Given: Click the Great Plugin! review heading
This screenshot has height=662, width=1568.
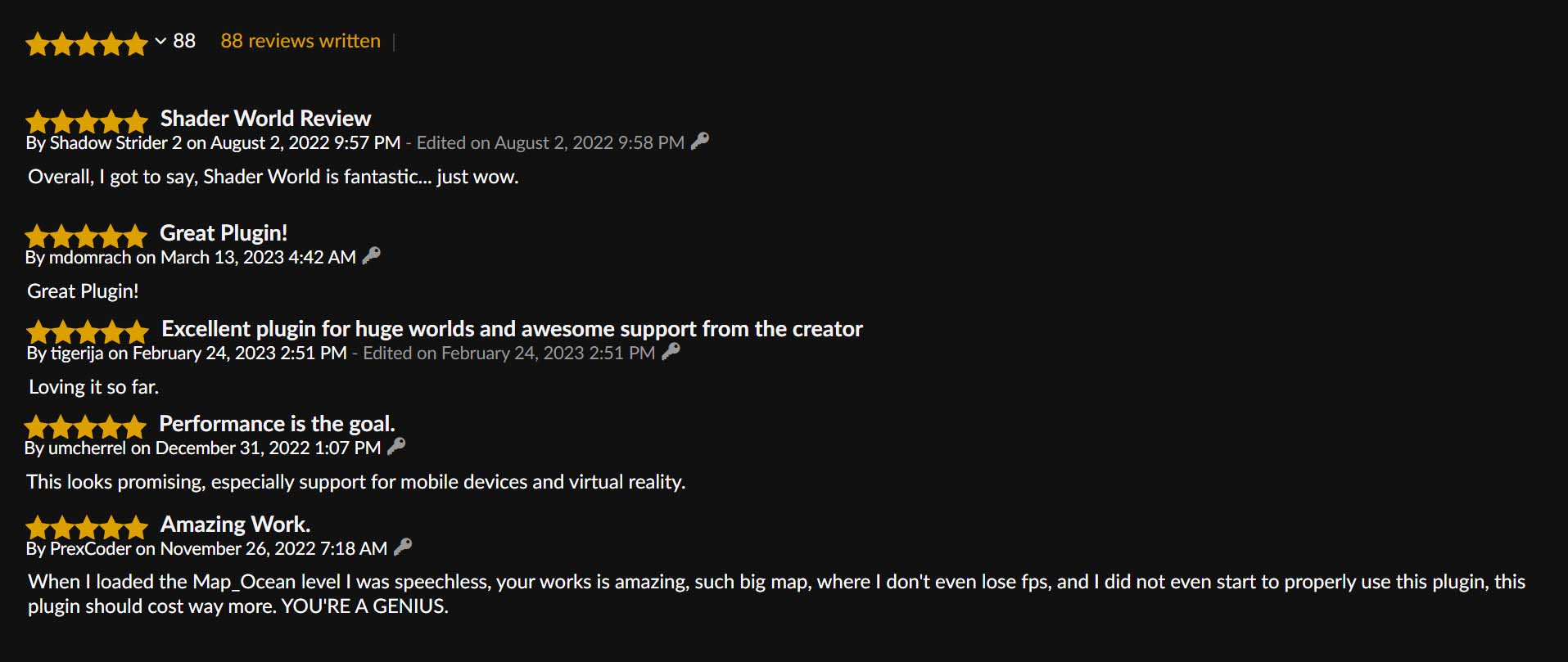Looking at the screenshot, I should click(224, 233).
